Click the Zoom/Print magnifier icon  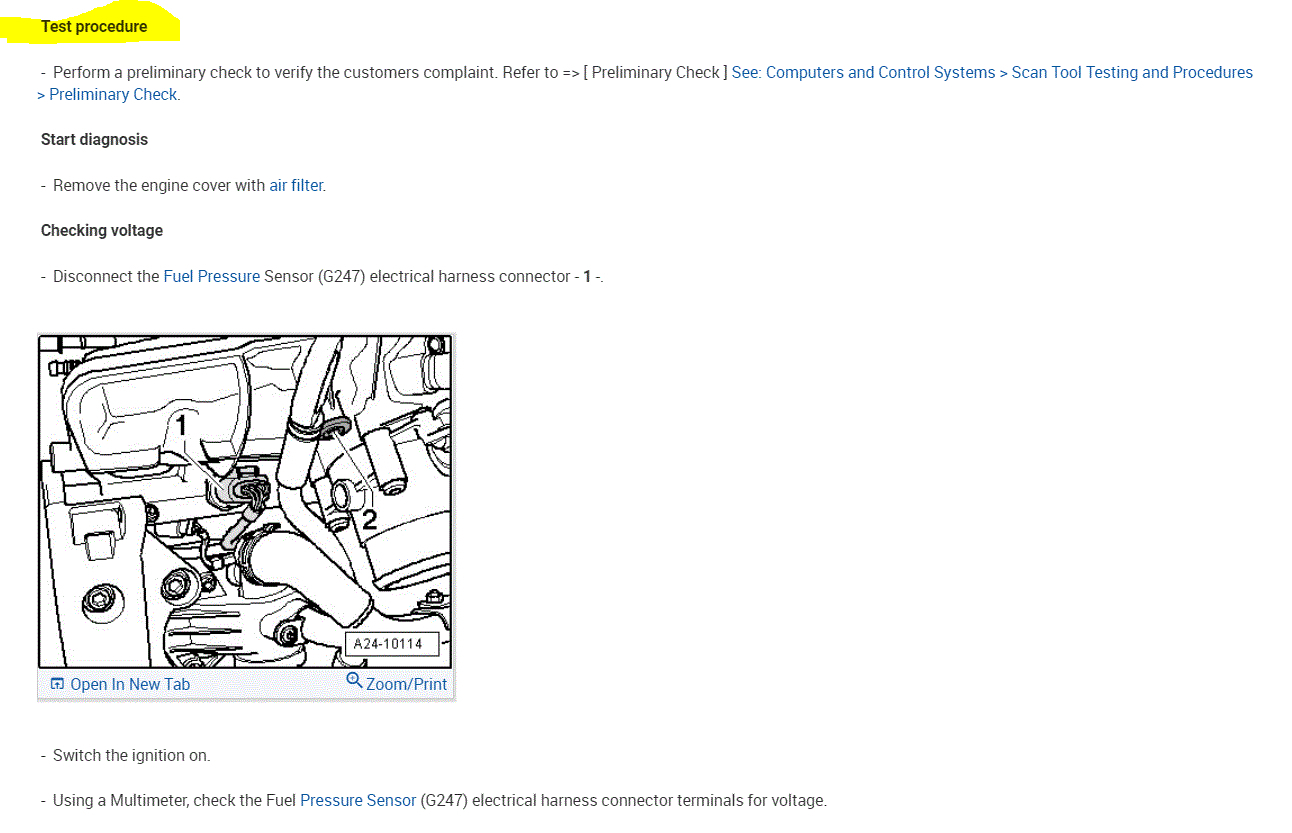coord(354,680)
